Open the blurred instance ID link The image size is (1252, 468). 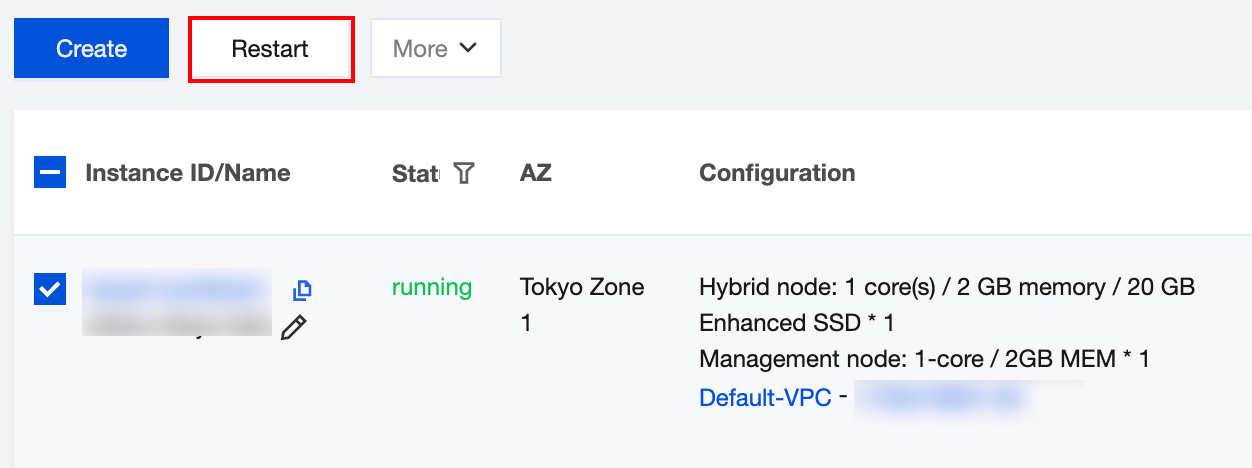(175, 289)
